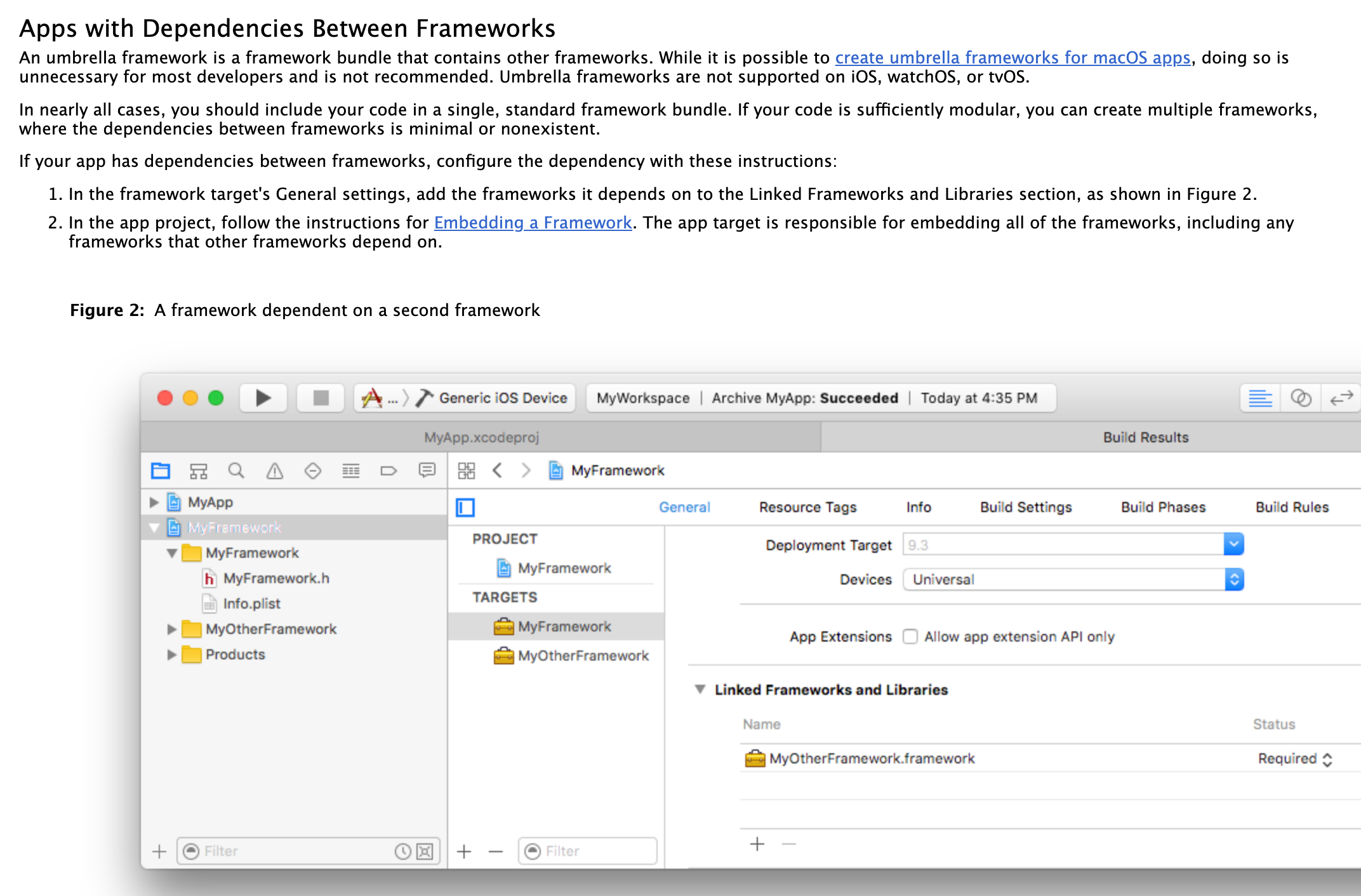The width and height of the screenshot is (1361, 896).
Task: Open the Find navigator magnifier icon
Action: (x=236, y=471)
